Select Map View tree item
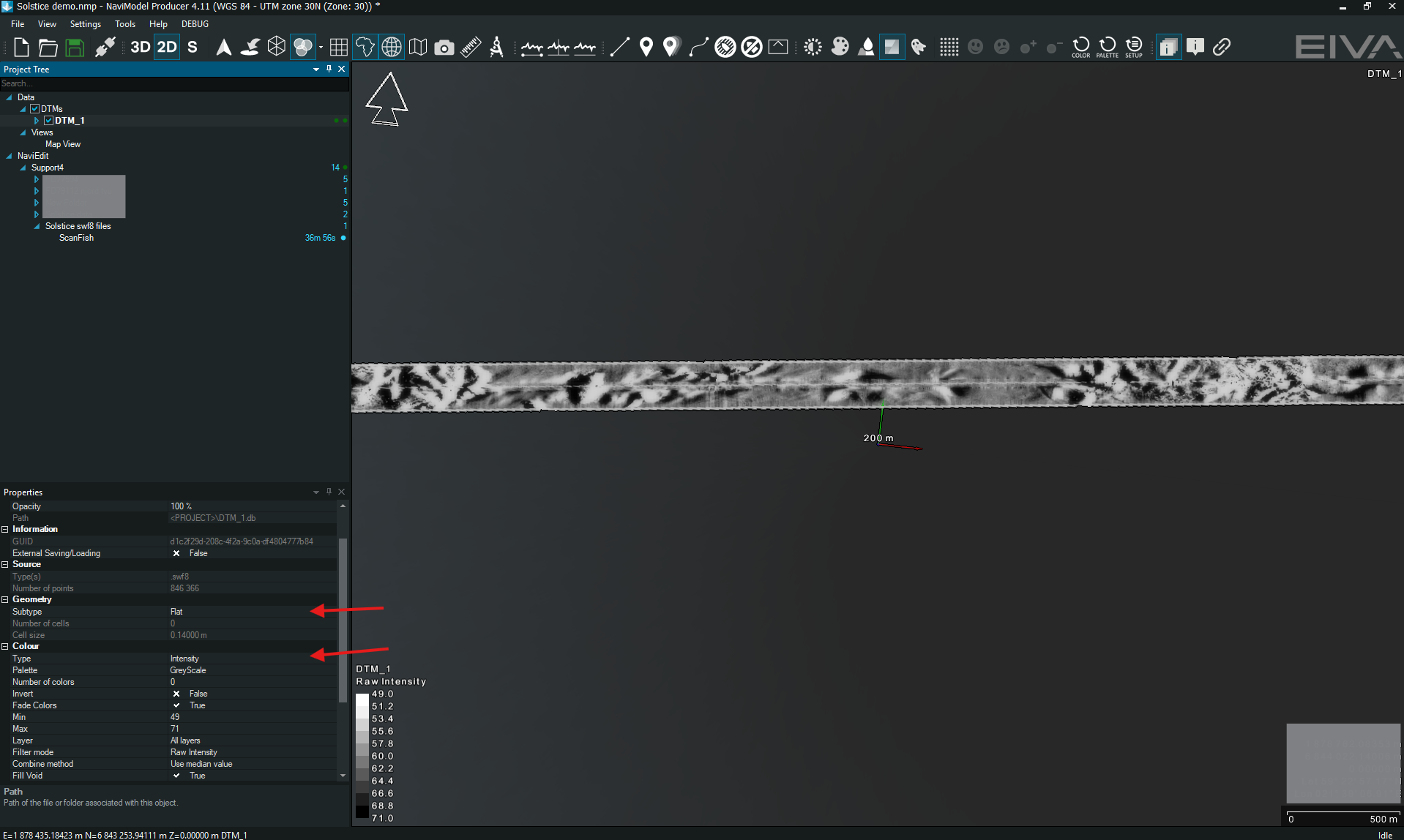 [63, 144]
